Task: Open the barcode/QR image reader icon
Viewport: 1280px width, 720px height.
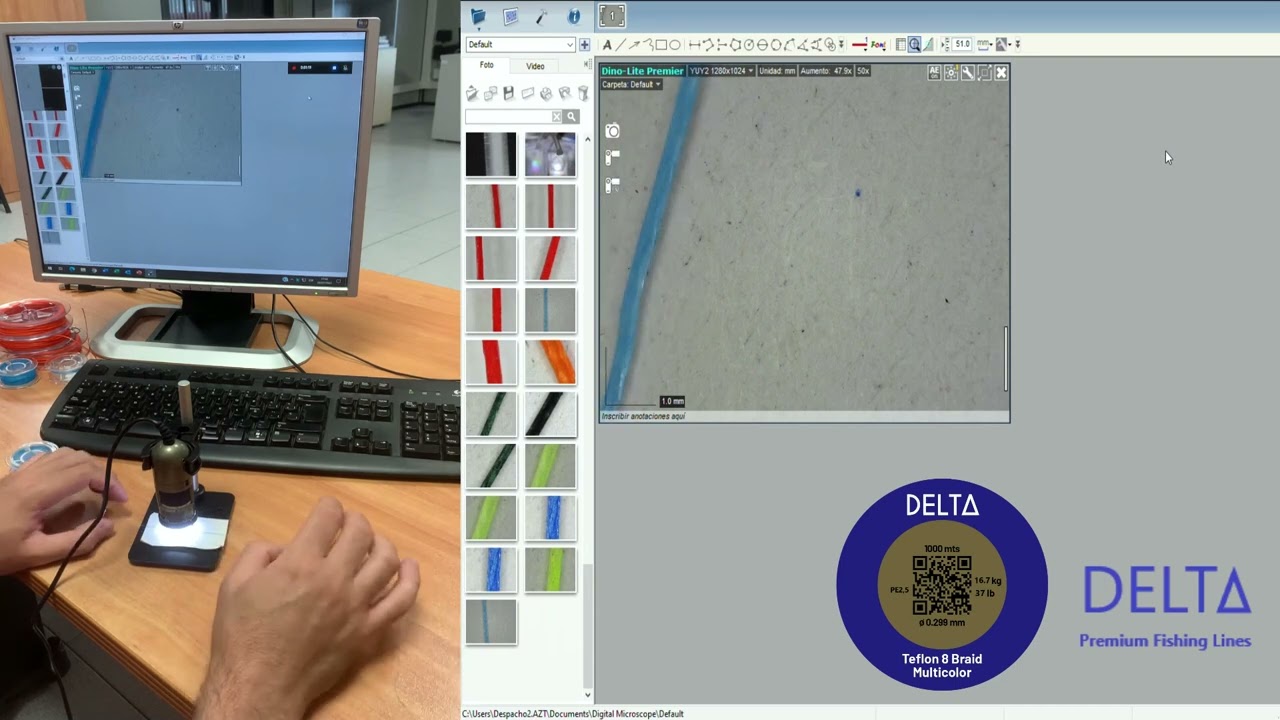Action: tap(511, 16)
